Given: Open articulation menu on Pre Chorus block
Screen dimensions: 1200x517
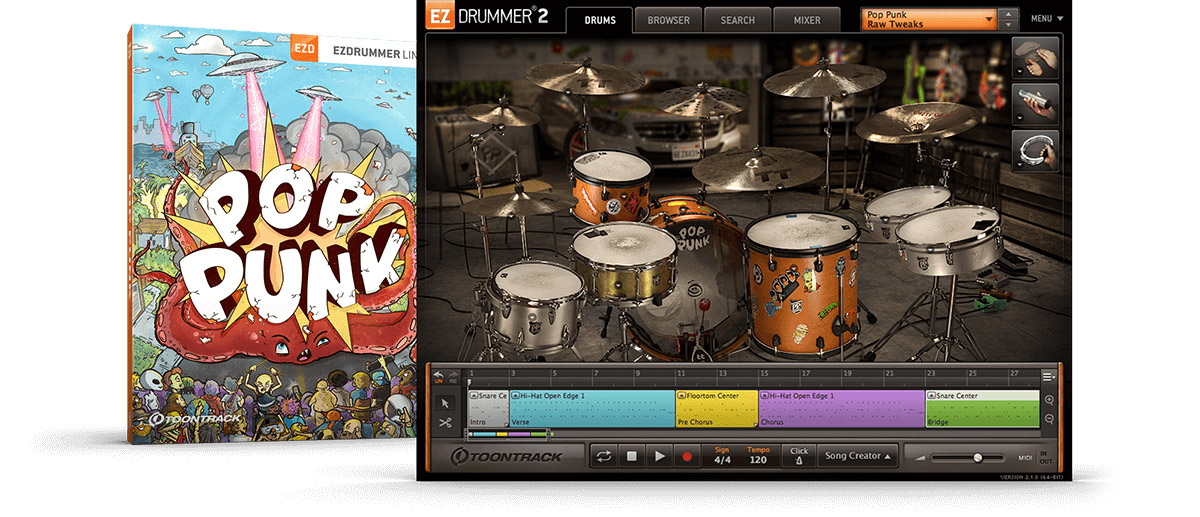Looking at the screenshot, I should click(x=682, y=396).
